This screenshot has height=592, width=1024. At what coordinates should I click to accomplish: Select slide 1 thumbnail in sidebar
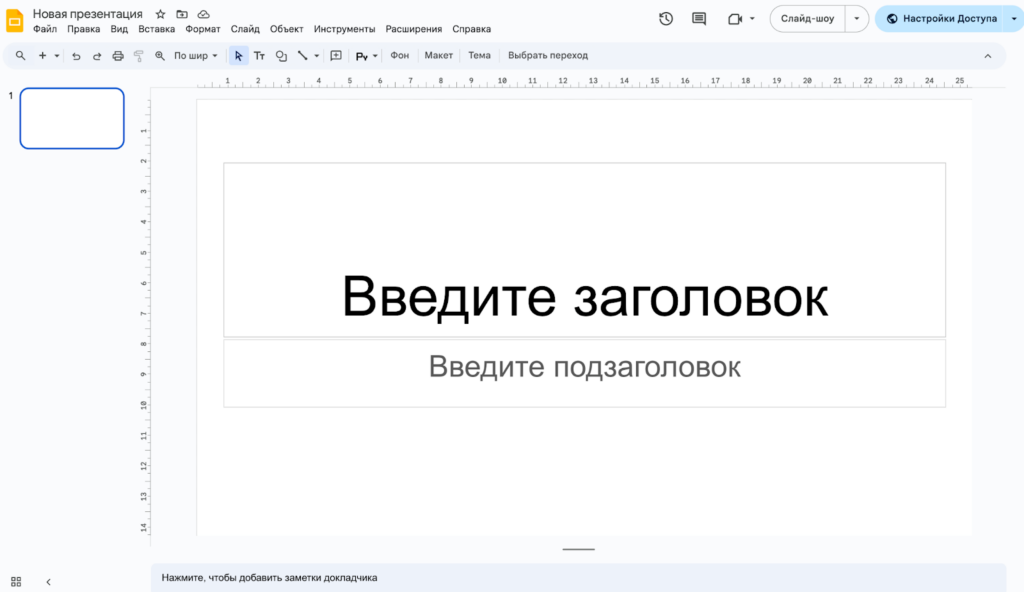click(x=71, y=118)
